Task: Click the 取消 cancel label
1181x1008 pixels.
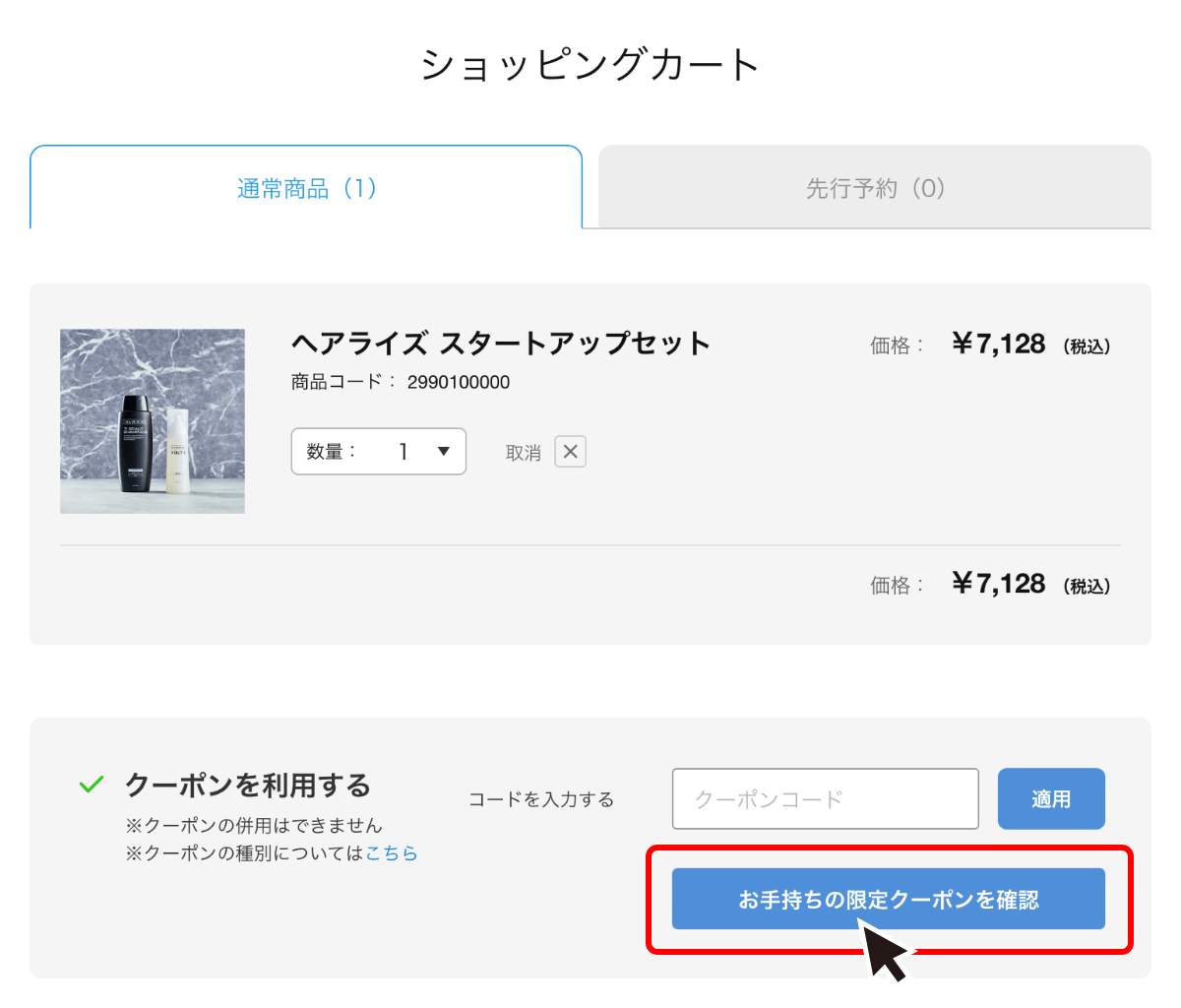Action: coord(523,451)
